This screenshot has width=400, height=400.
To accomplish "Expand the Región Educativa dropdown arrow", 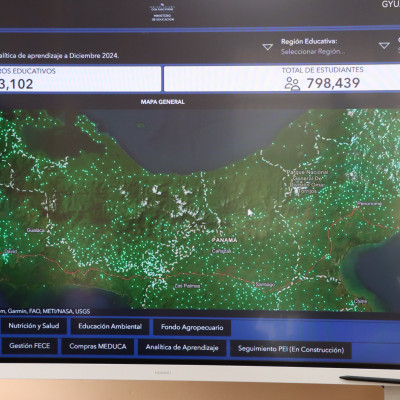I will coord(384,45).
